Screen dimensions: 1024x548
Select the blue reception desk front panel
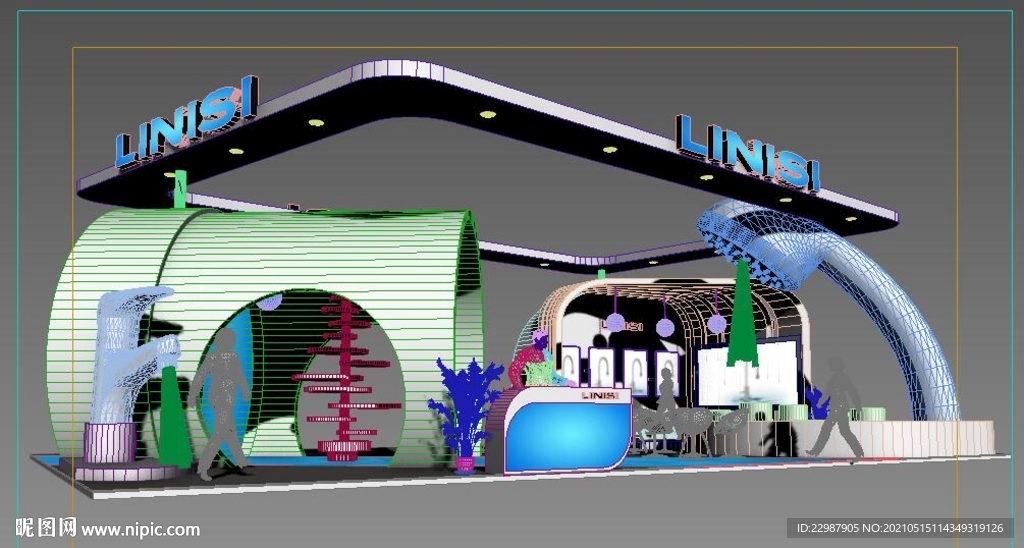[565, 432]
